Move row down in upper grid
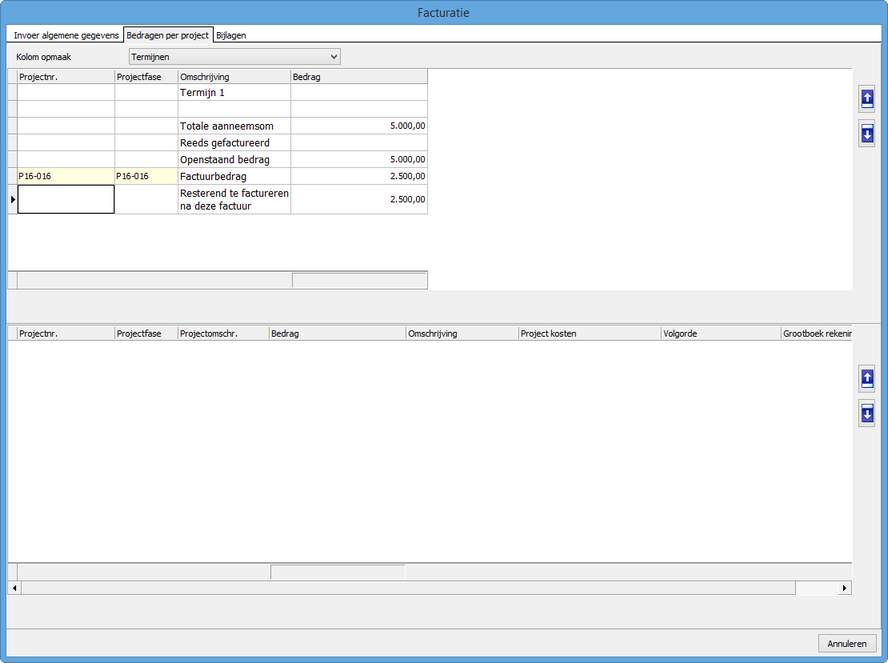The height and width of the screenshot is (663, 888). click(x=866, y=134)
